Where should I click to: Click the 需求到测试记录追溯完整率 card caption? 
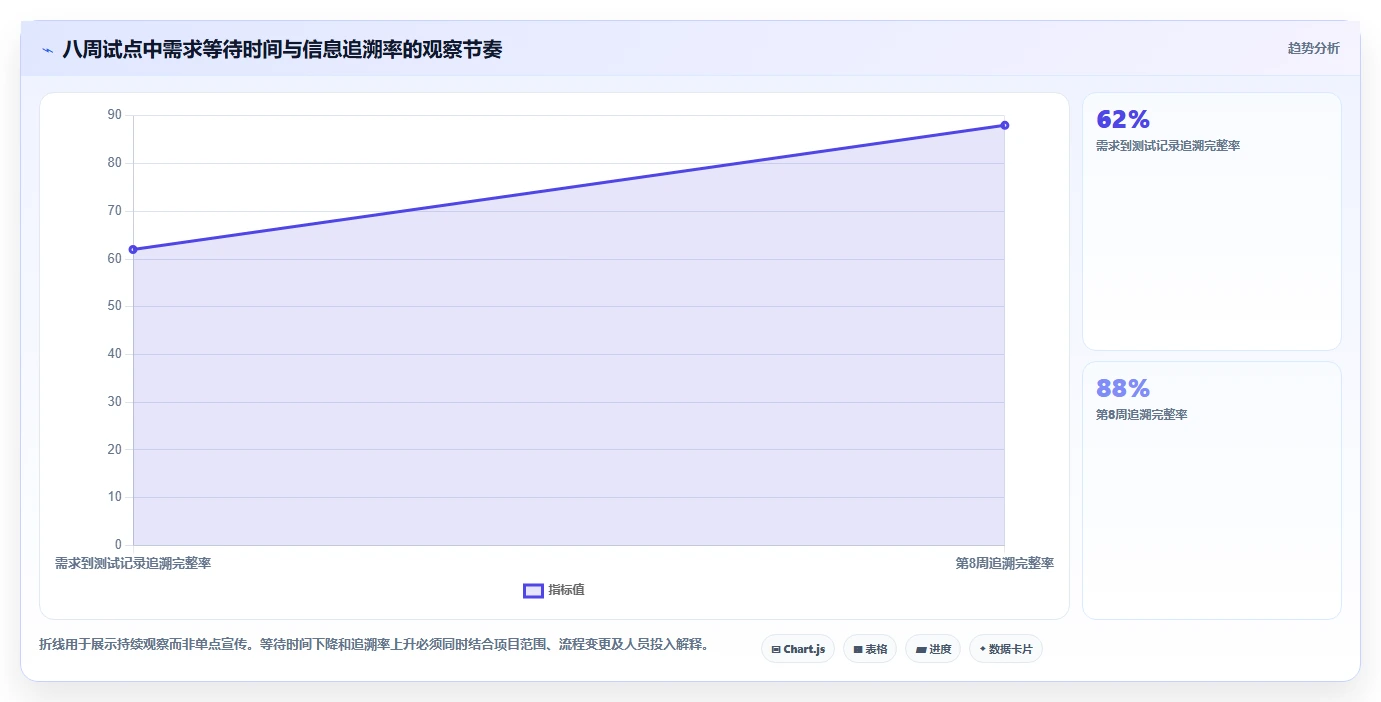tap(1168, 146)
